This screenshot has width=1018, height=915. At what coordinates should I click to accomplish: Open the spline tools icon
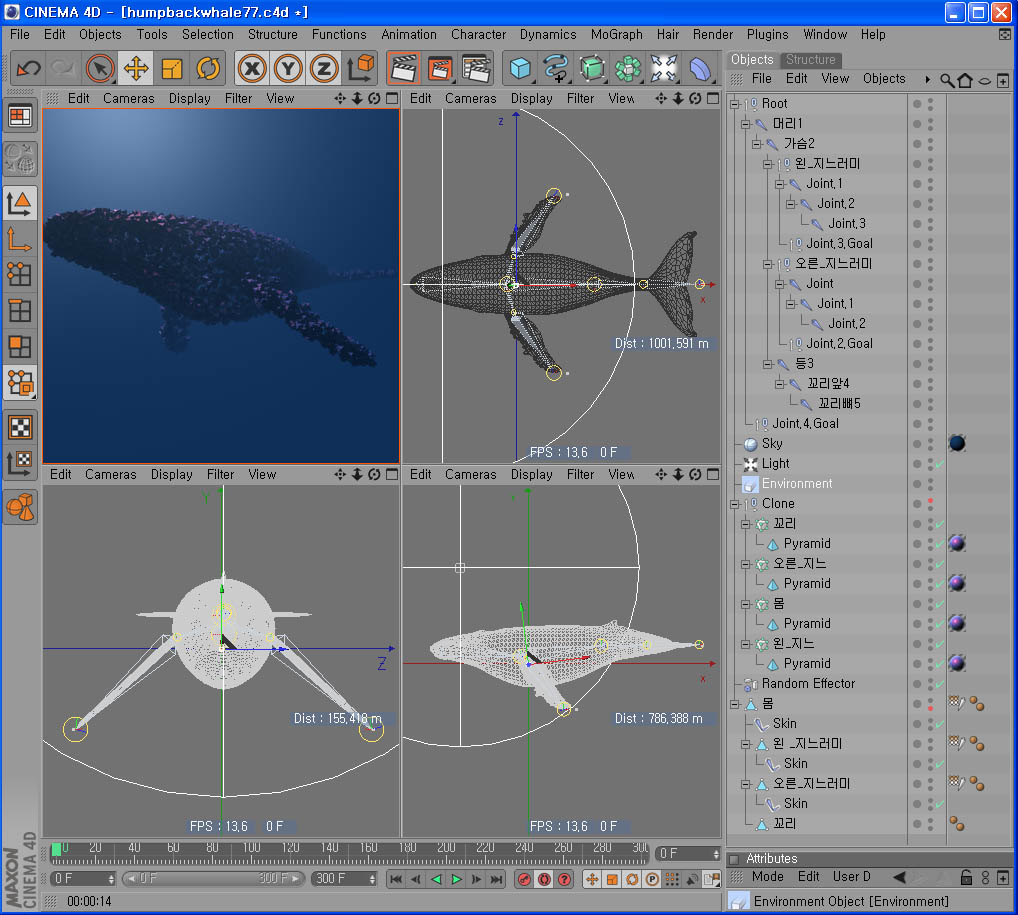(556, 68)
